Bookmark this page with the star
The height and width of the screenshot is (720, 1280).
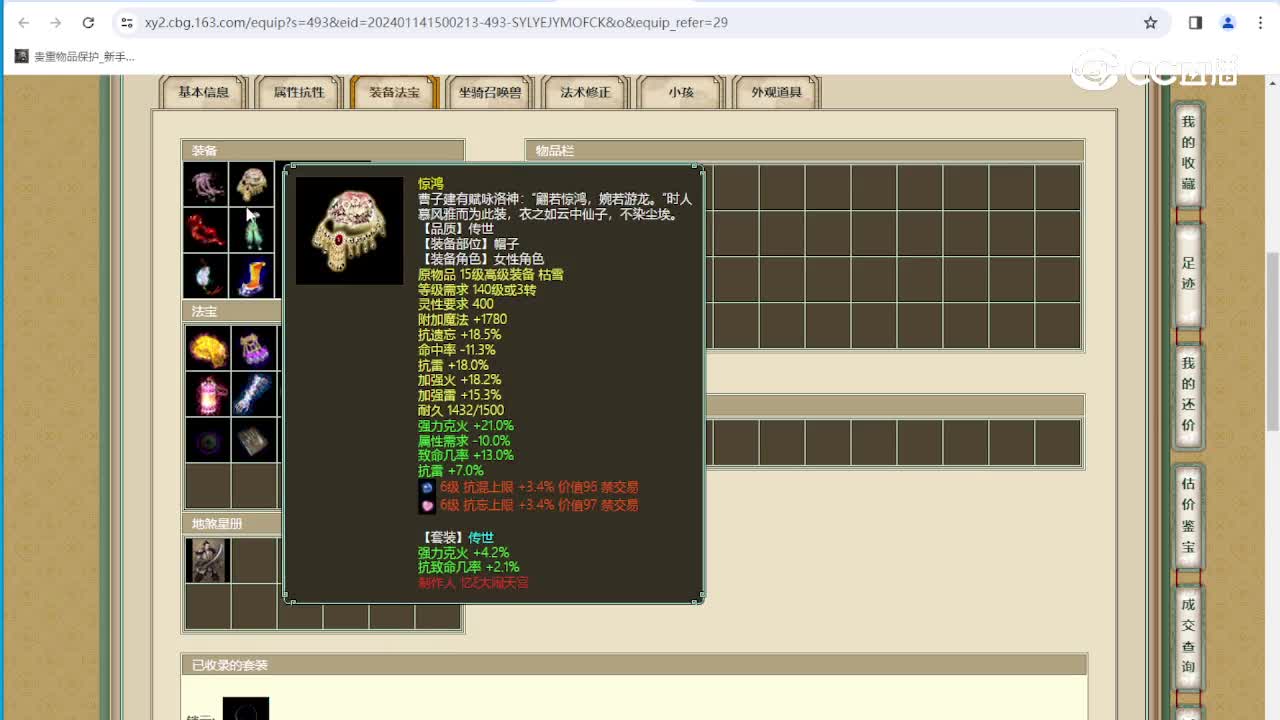click(x=1150, y=22)
